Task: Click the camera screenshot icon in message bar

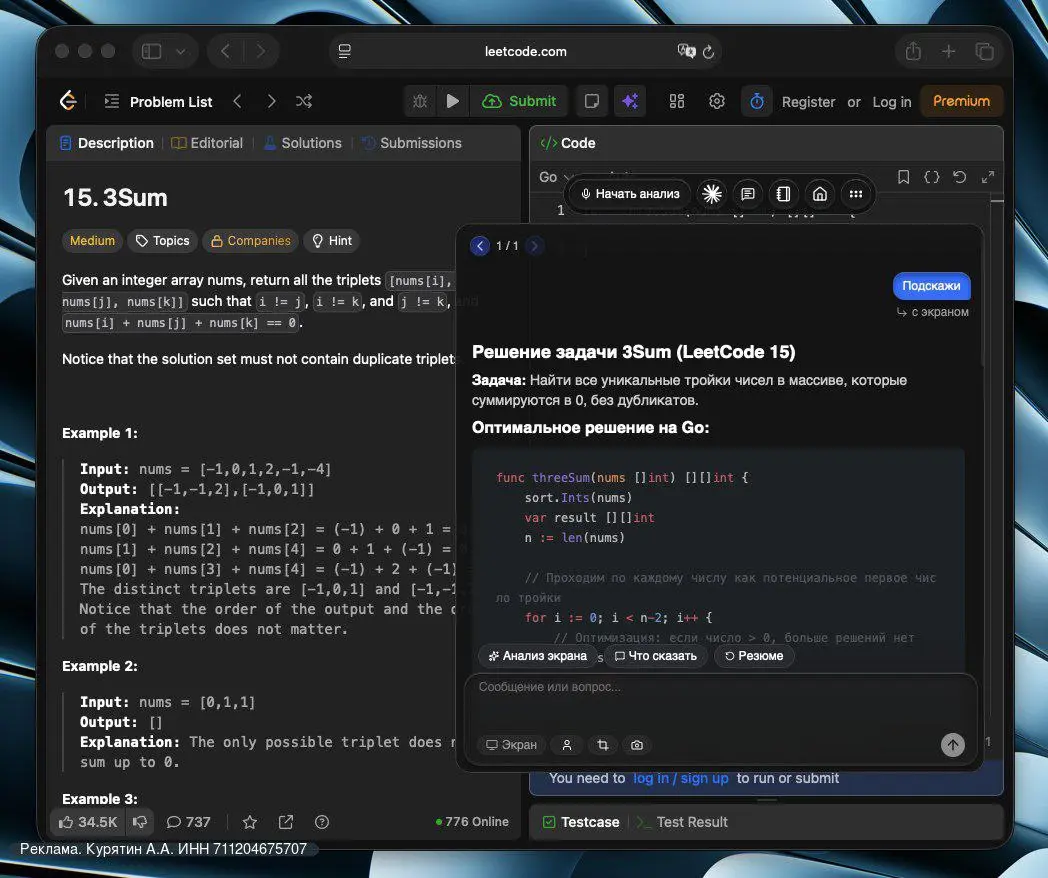Action: [x=637, y=745]
